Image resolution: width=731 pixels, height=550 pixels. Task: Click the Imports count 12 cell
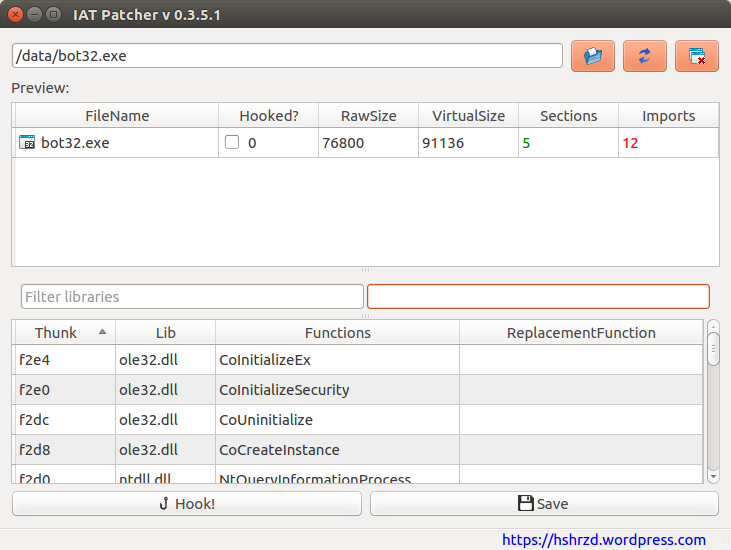point(668,143)
